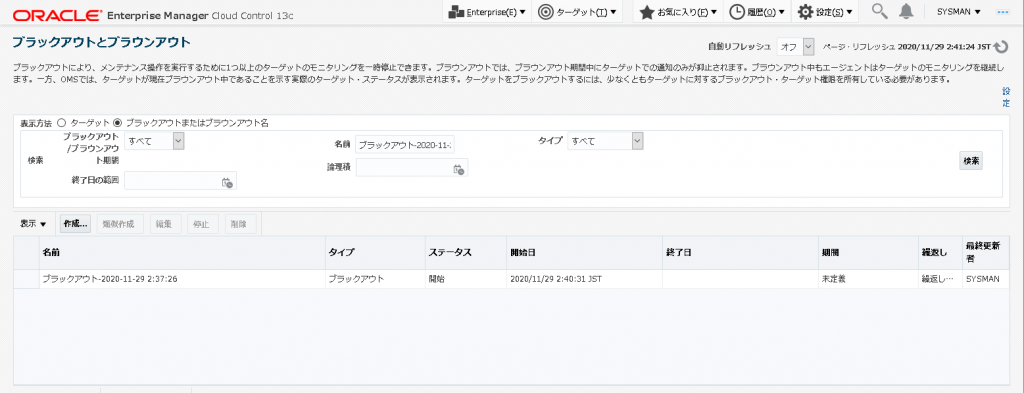The image size is (1024, 393).
Task: Open the notifications bell icon
Action: pos(906,12)
